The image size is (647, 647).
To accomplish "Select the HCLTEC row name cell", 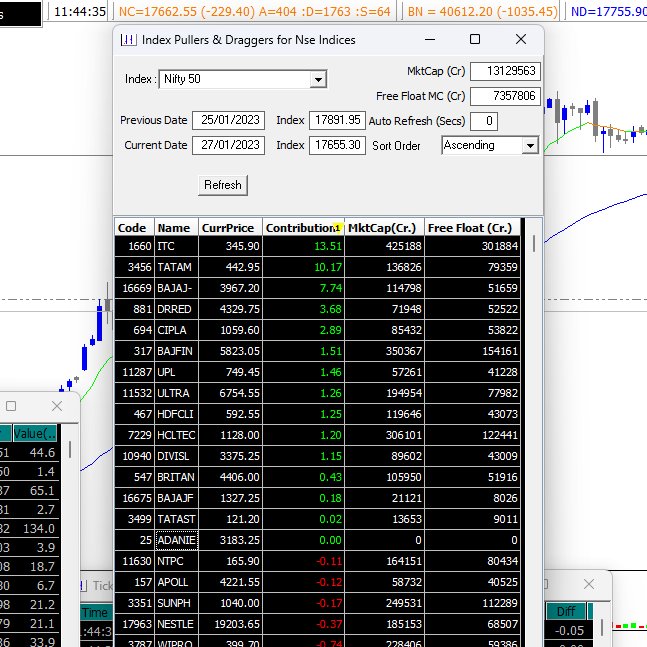I will point(177,435).
